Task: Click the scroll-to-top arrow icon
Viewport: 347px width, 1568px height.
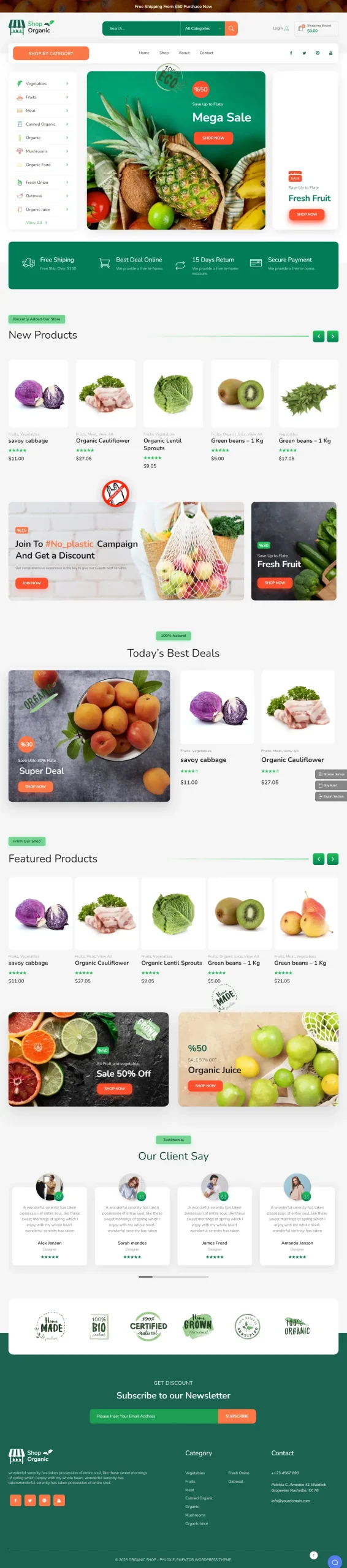Action: [x=314, y=1555]
